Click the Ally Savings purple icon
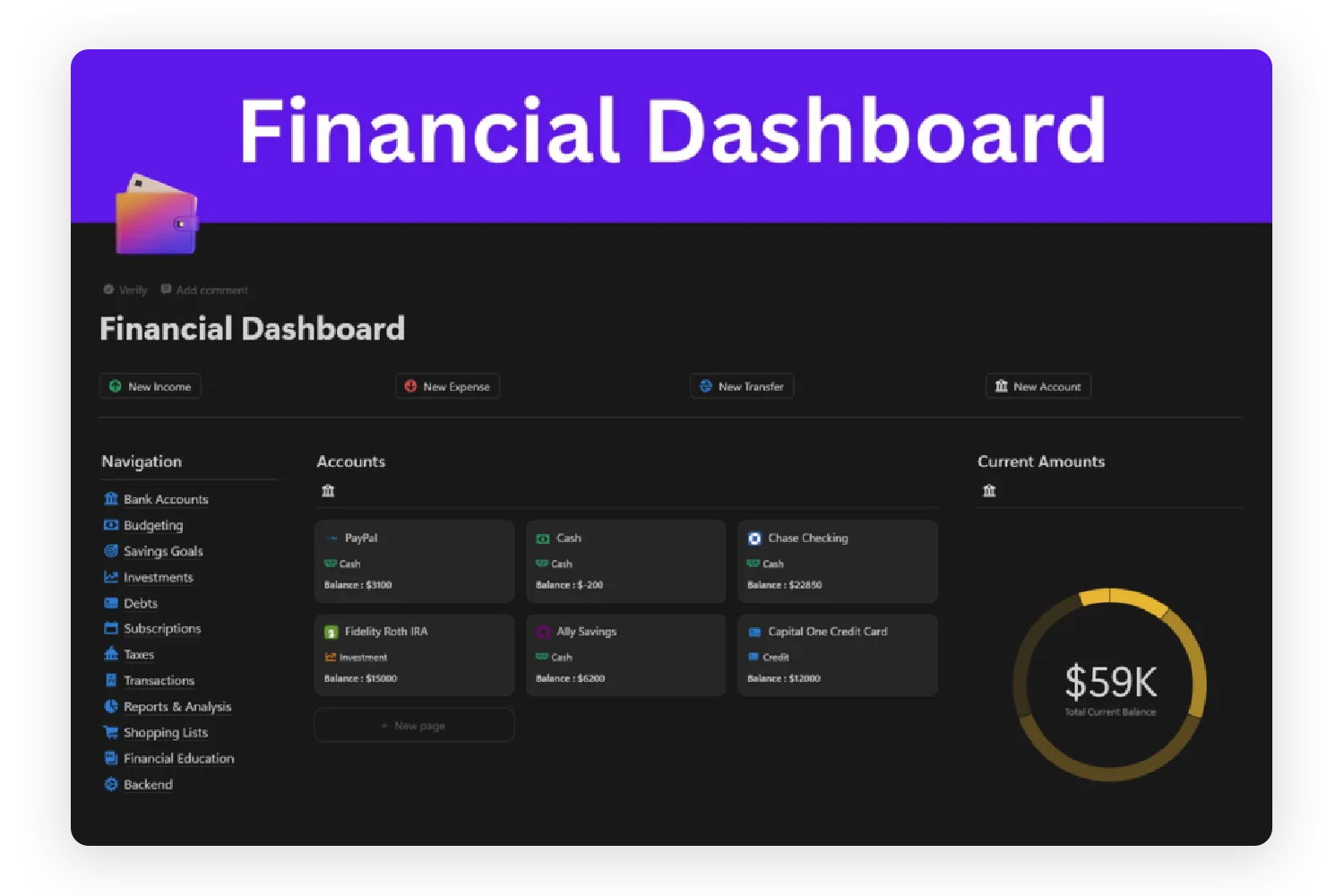The image size is (1344, 896). coord(543,632)
